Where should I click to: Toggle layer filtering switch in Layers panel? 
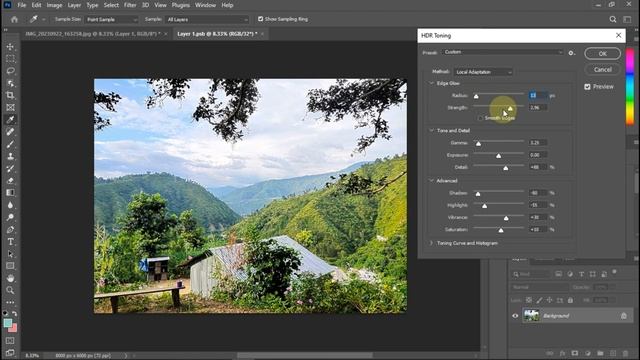coord(614,273)
